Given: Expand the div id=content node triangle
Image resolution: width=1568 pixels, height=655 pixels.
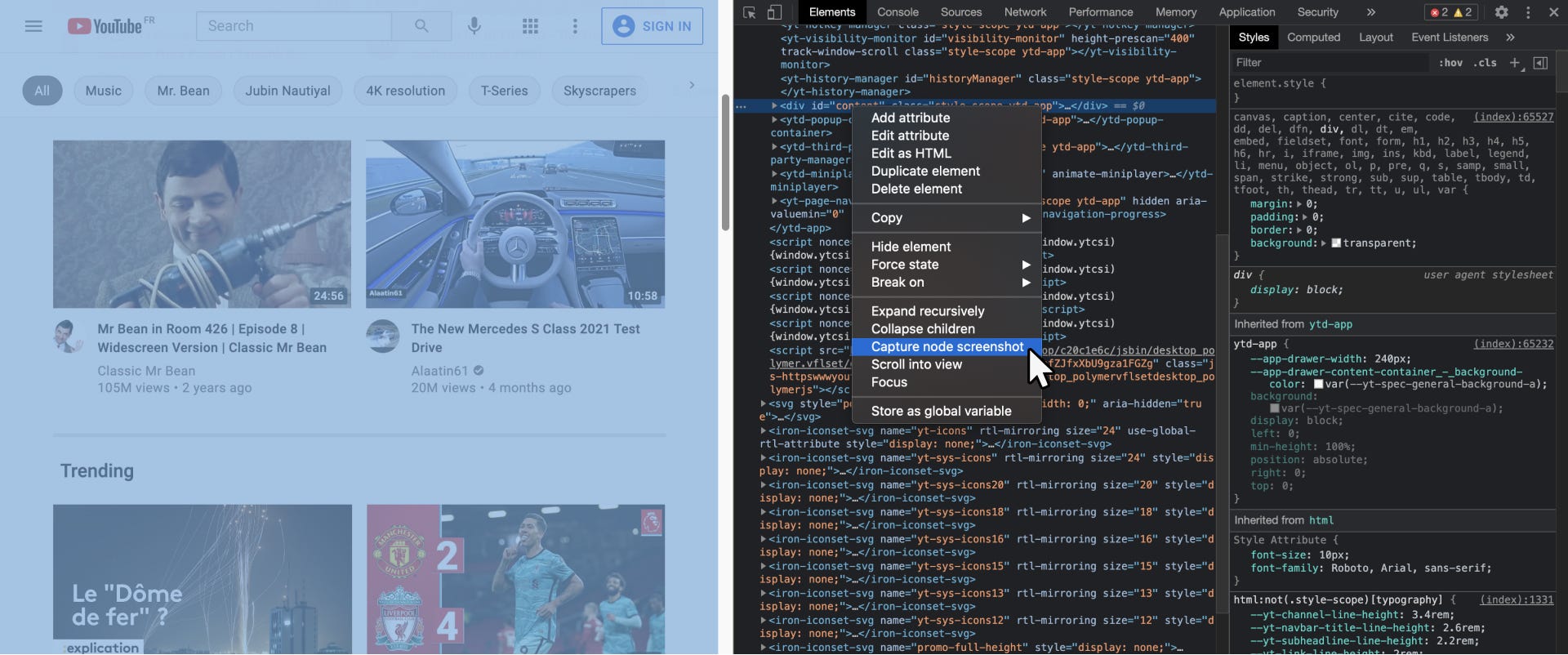Looking at the screenshot, I should [774, 106].
